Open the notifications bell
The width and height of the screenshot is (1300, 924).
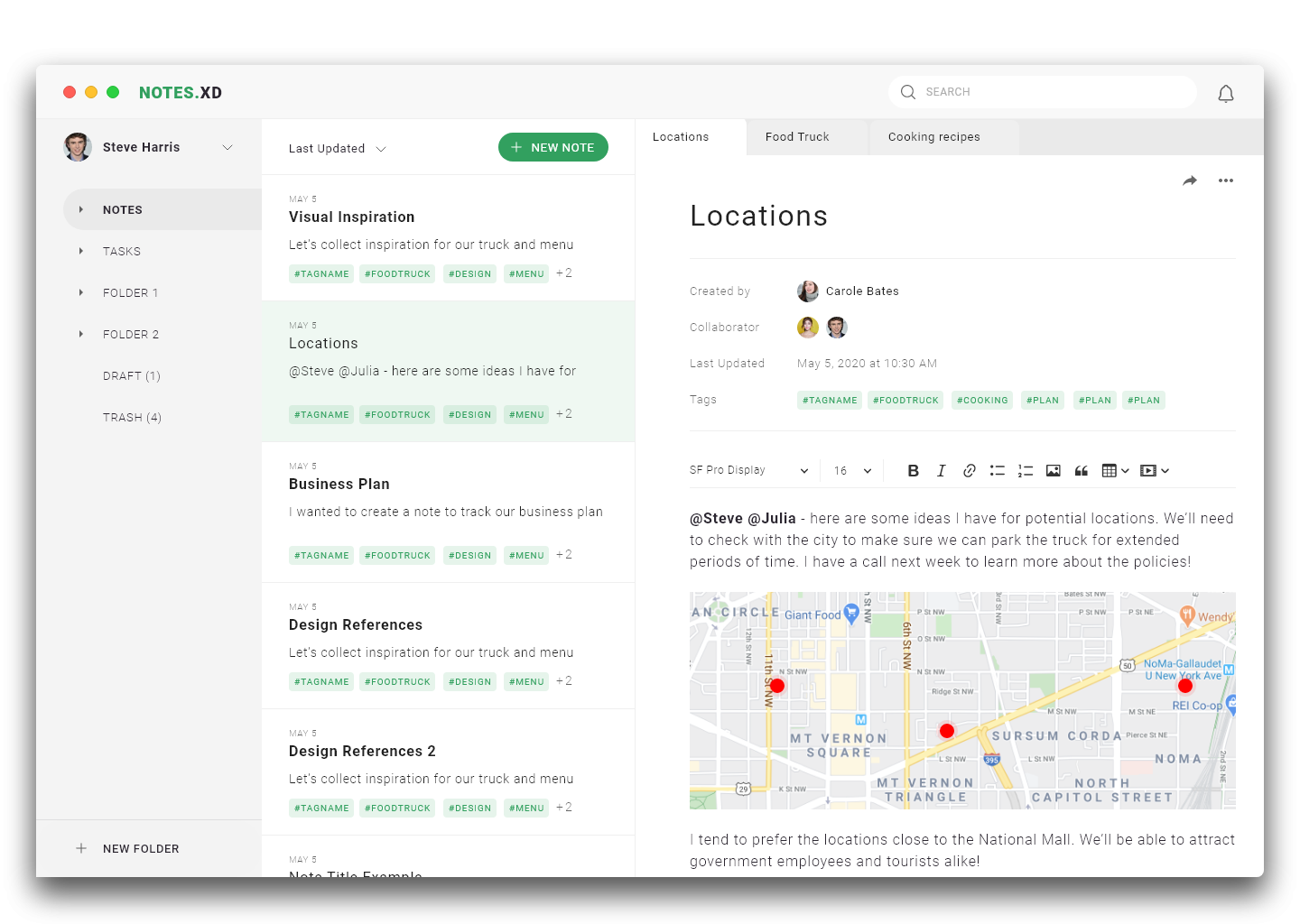[1225, 93]
